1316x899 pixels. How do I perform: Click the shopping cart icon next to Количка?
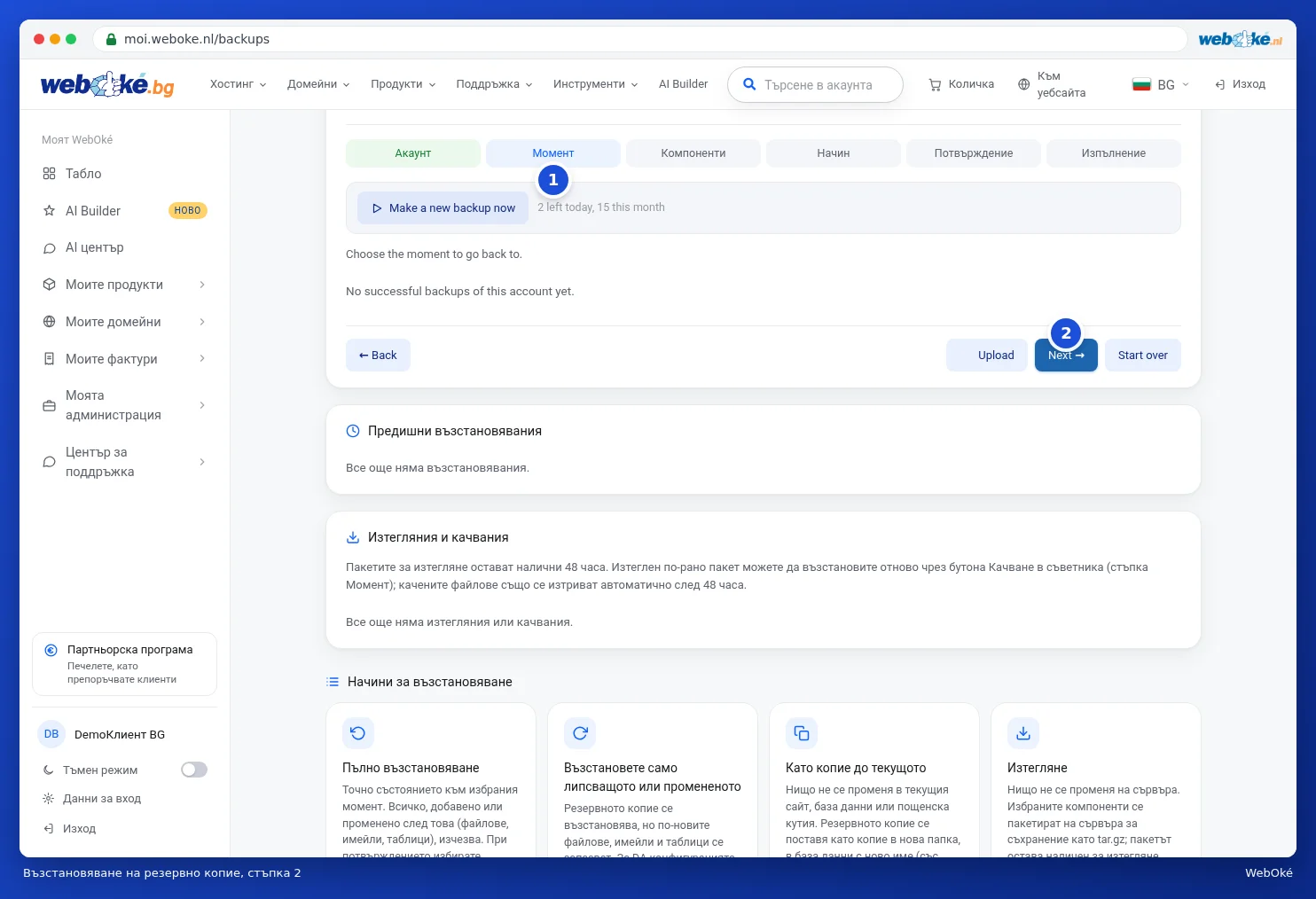(x=935, y=84)
